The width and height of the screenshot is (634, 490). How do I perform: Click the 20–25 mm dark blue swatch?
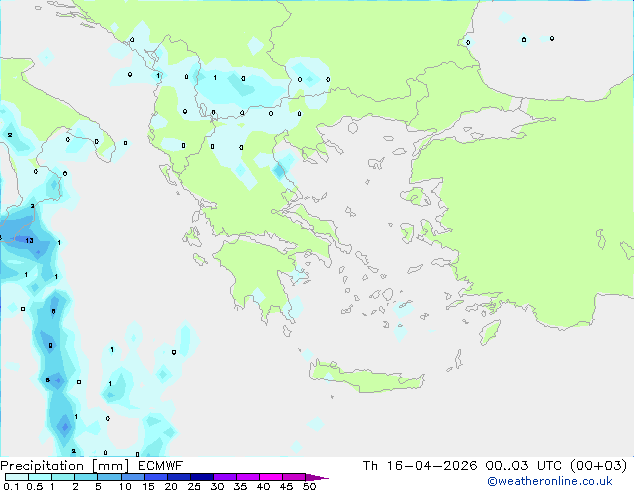[x=178, y=477]
